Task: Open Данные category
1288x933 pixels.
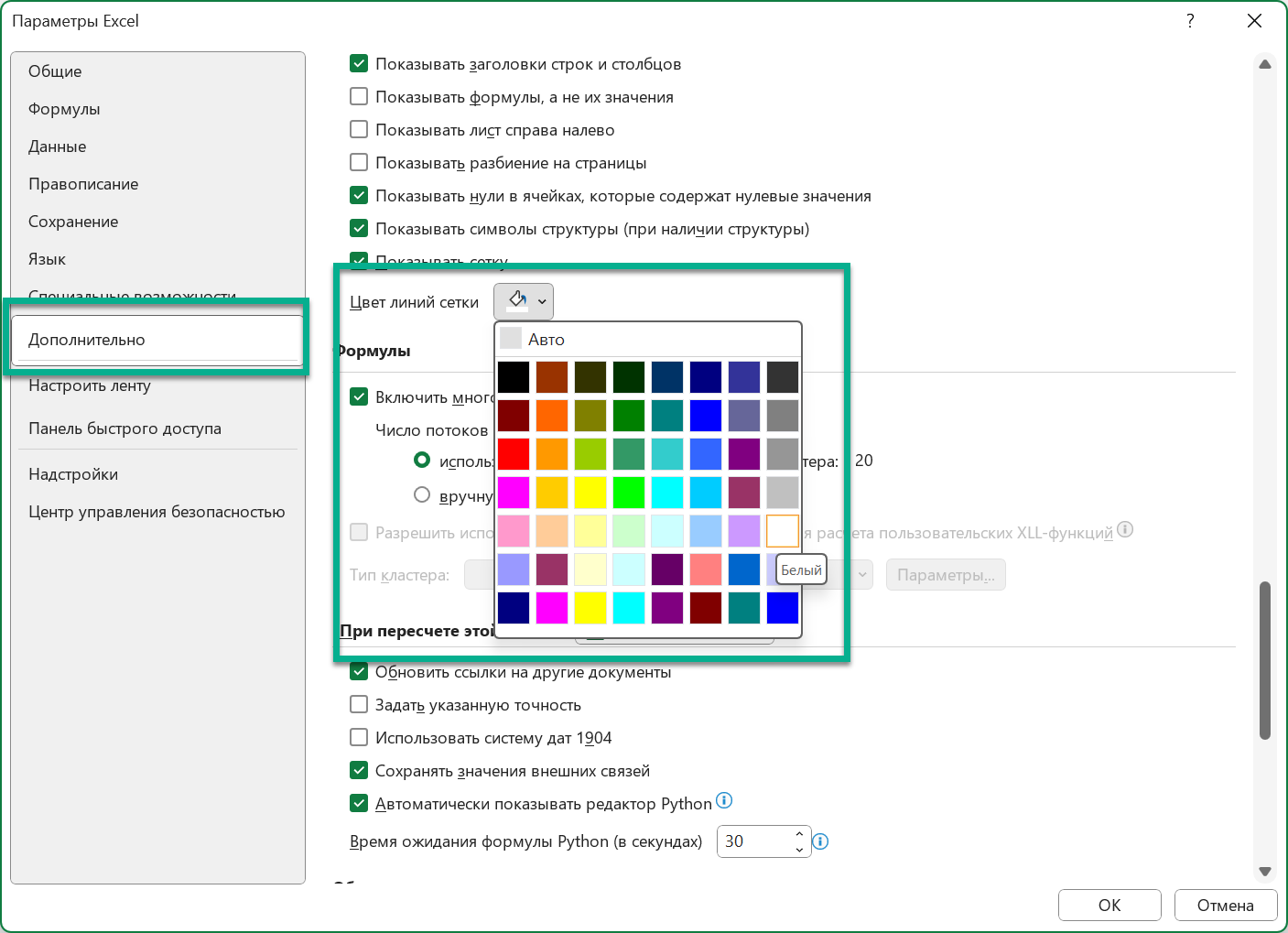Action: 157,146
